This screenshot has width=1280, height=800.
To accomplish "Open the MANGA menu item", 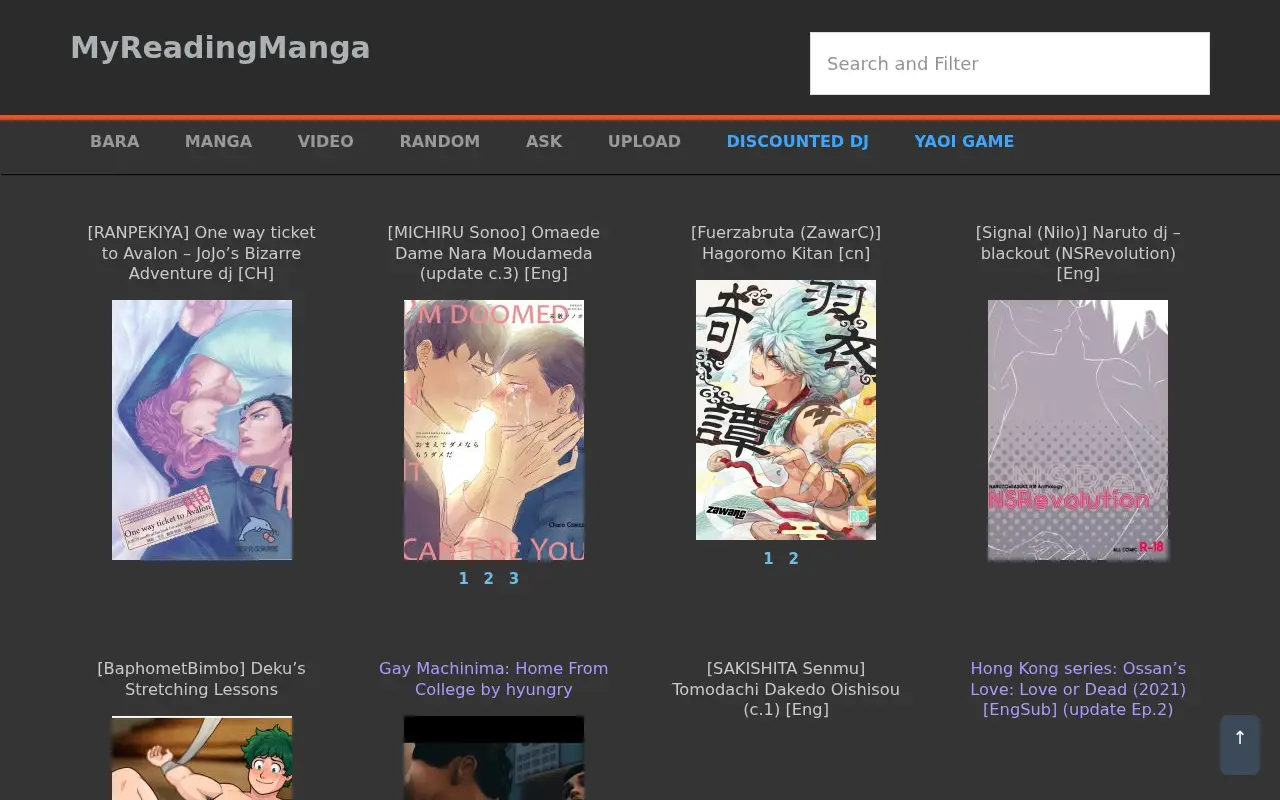I will click(x=218, y=141).
